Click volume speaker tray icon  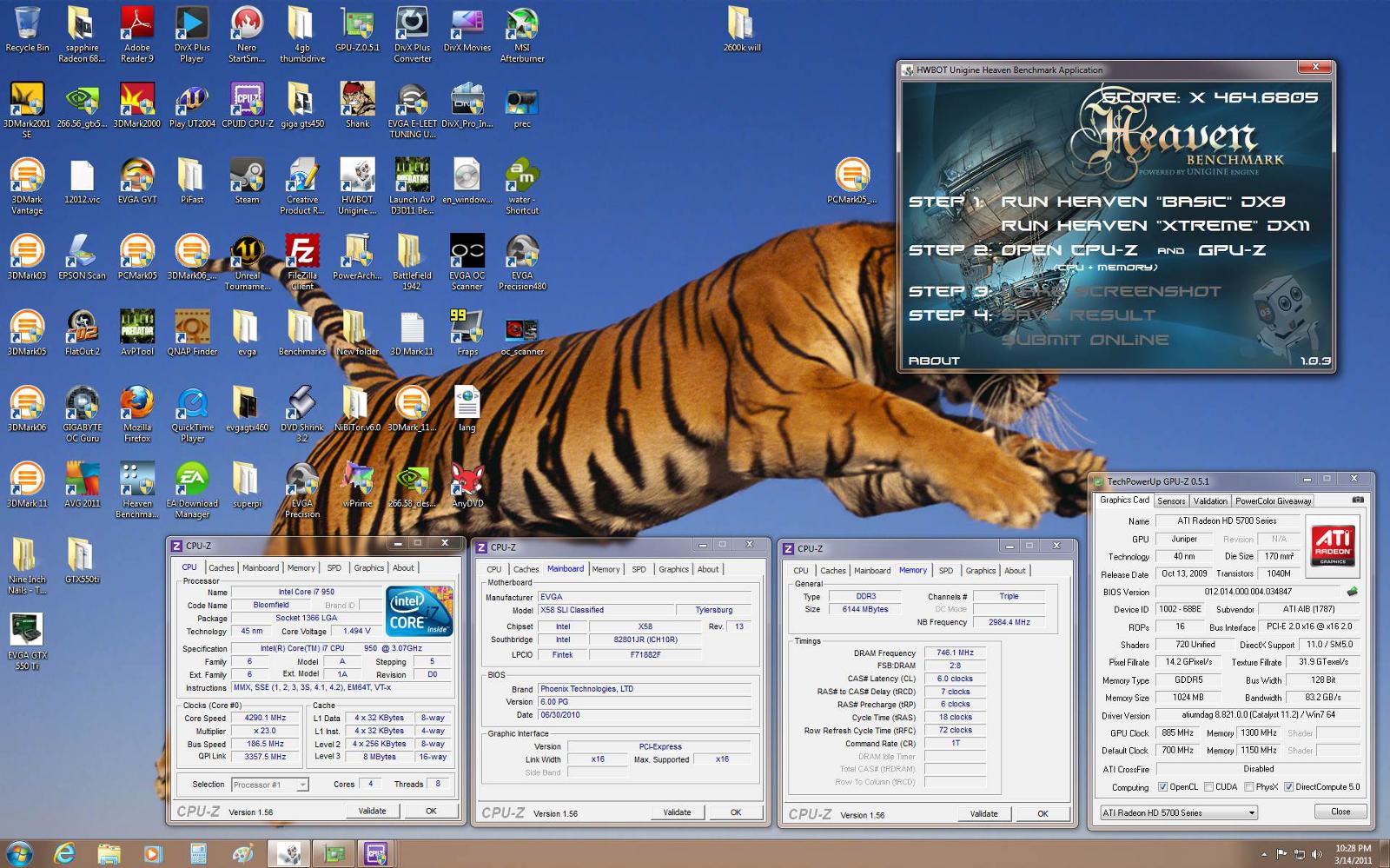coord(1317,855)
